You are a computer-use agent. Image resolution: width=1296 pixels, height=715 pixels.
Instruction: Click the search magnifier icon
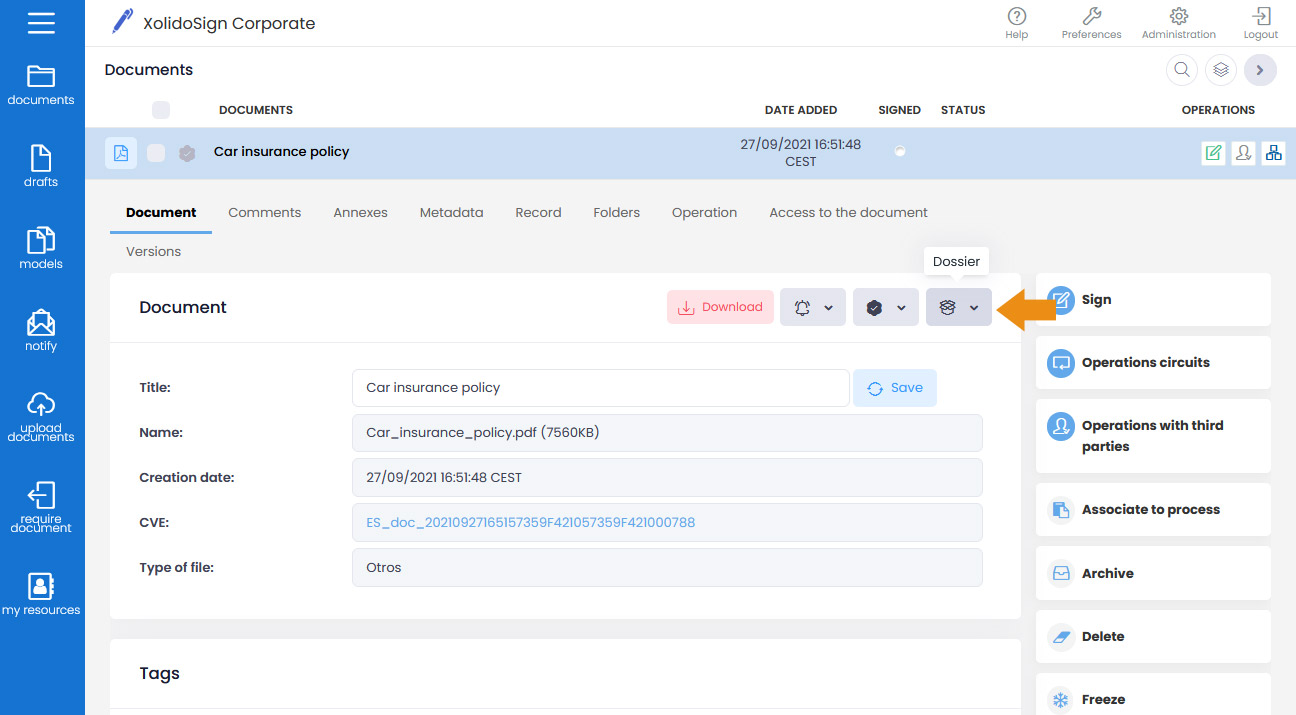[1182, 70]
